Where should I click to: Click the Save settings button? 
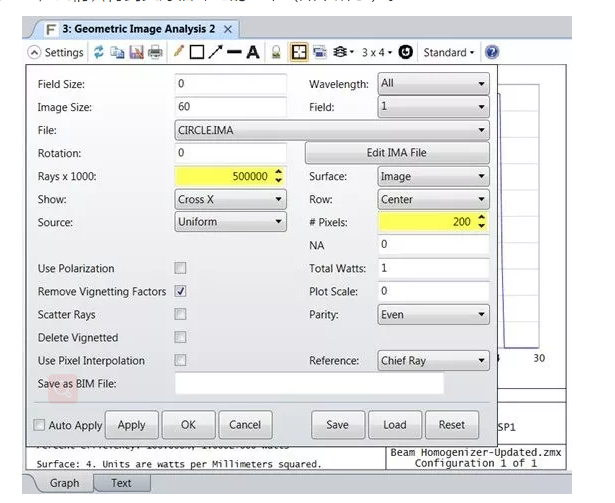pyautogui.click(x=338, y=425)
